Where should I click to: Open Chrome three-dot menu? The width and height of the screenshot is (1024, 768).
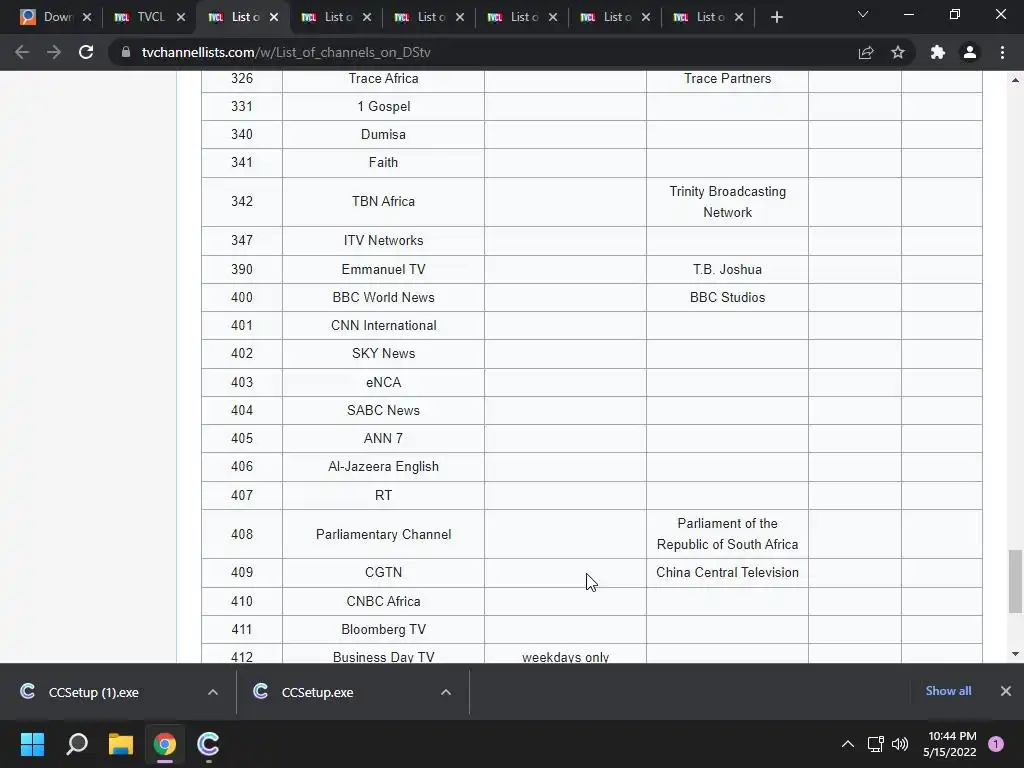(x=1002, y=52)
